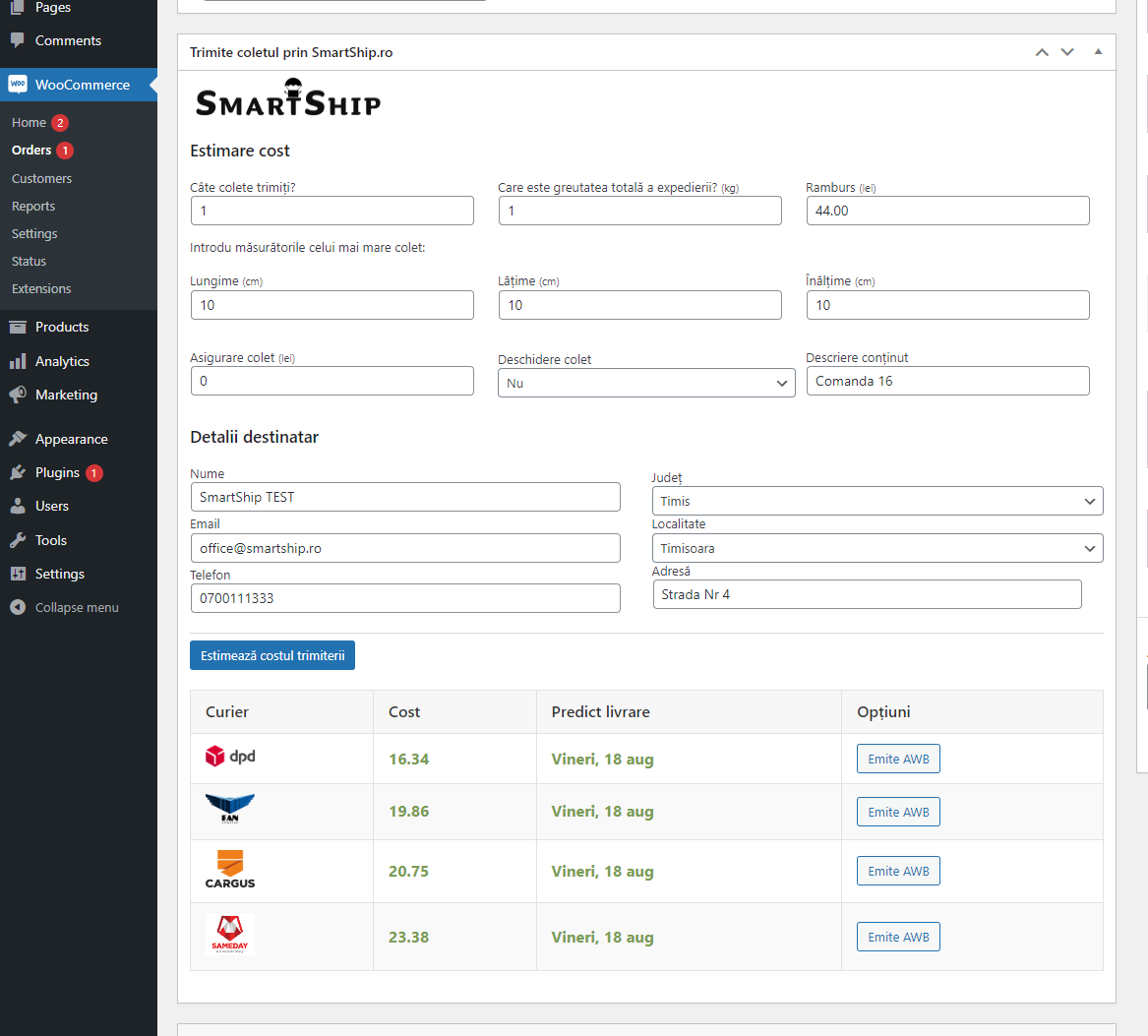Screen dimensions: 1148x1036
Task: Click the Plugins plug icon
Action: [x=18, y=472]
